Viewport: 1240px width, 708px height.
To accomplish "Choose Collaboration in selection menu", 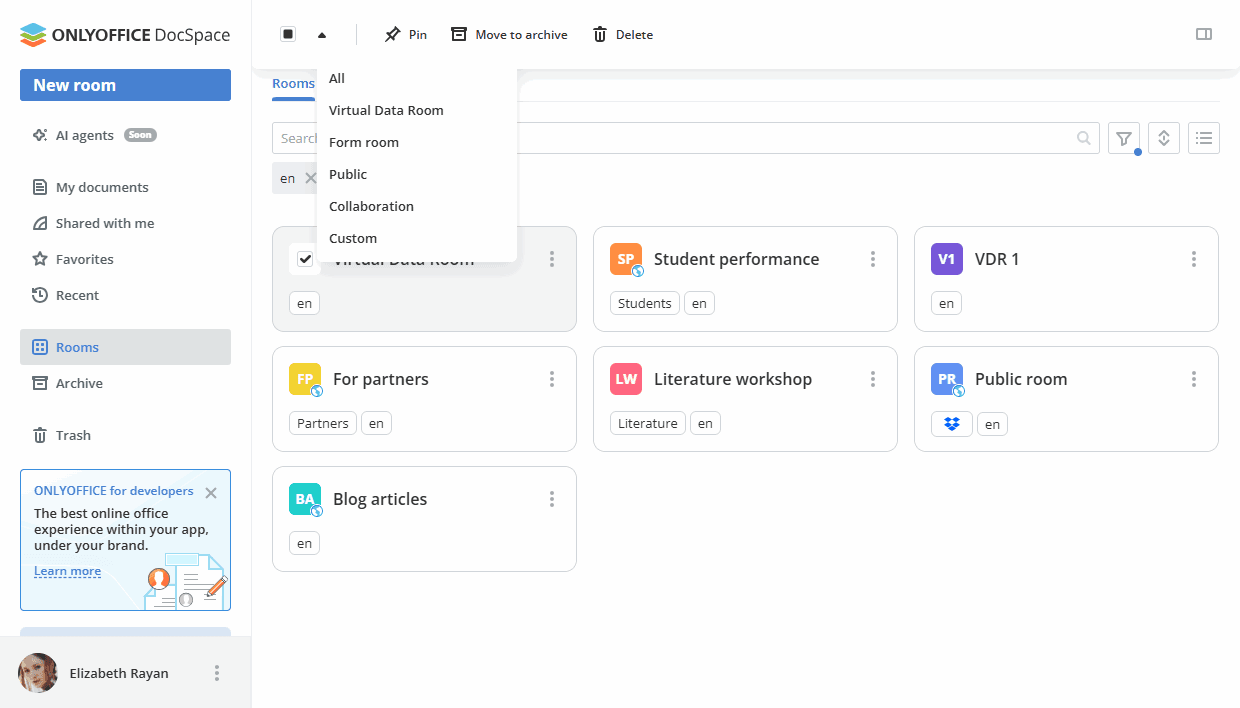I will [371, 206].
